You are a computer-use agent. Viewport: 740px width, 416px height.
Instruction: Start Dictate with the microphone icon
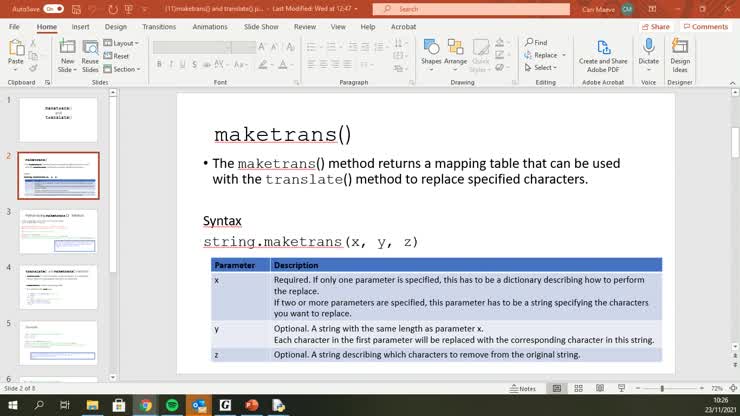tap(648, 47)
